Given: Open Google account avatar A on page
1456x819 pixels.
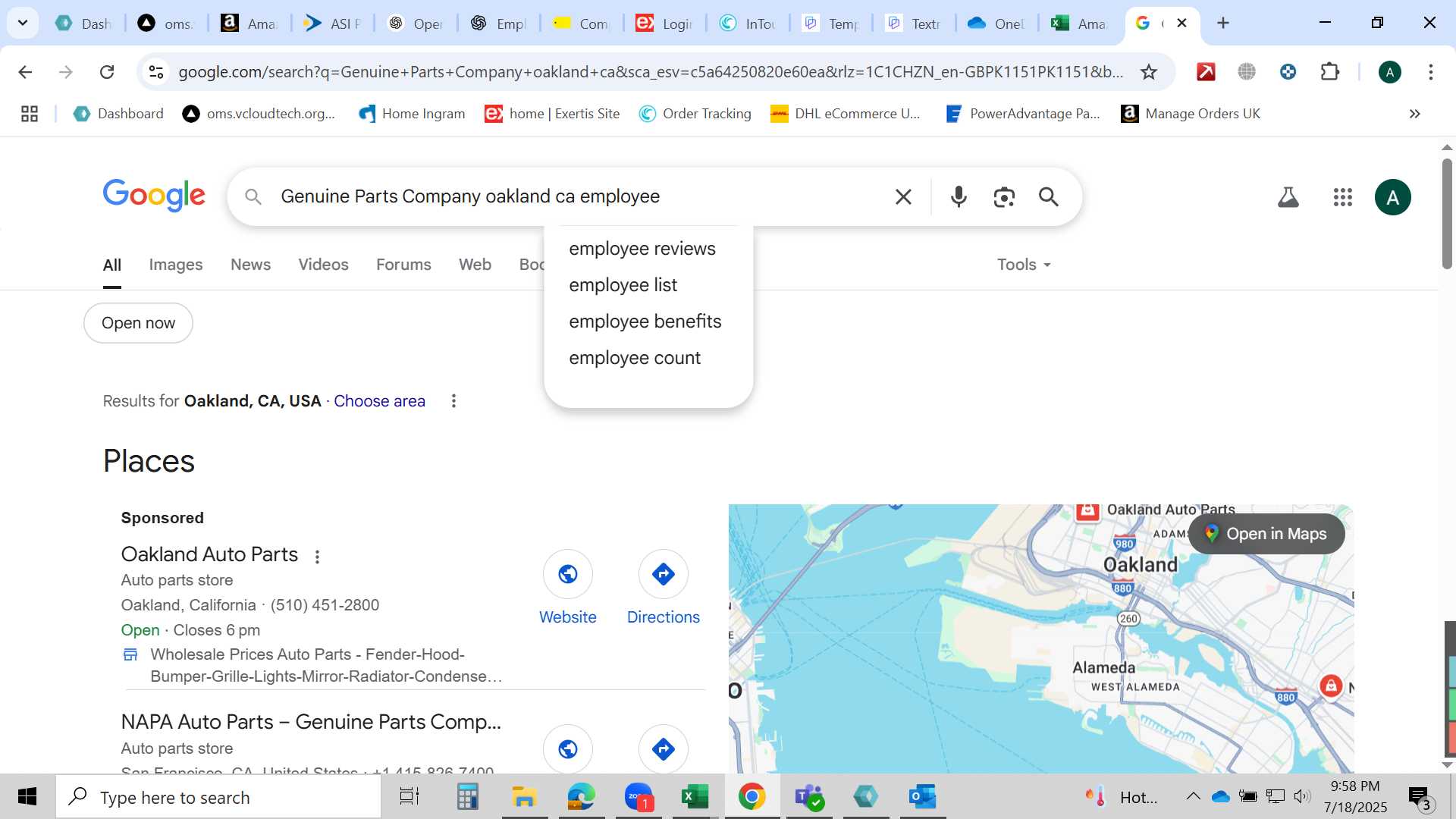Looking at the screenshot, I should 1393,197.
